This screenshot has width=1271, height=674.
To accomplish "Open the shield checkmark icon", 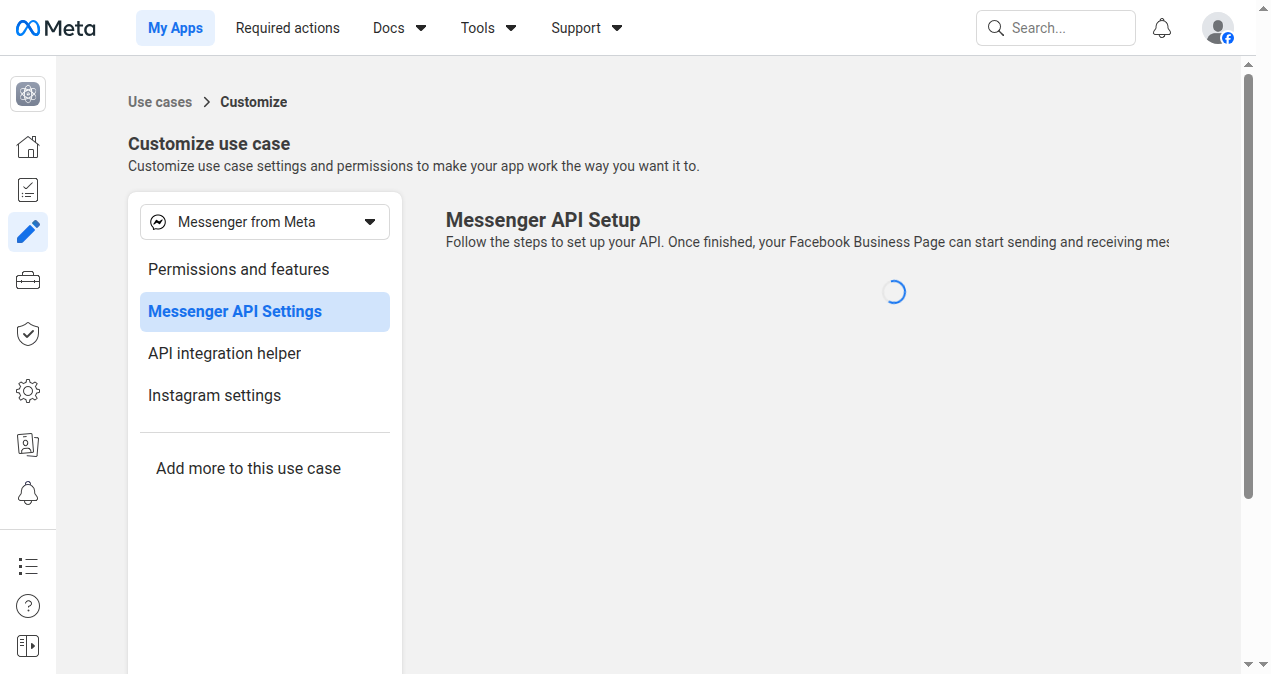I will pyautogui.click(x=28, y=334).
